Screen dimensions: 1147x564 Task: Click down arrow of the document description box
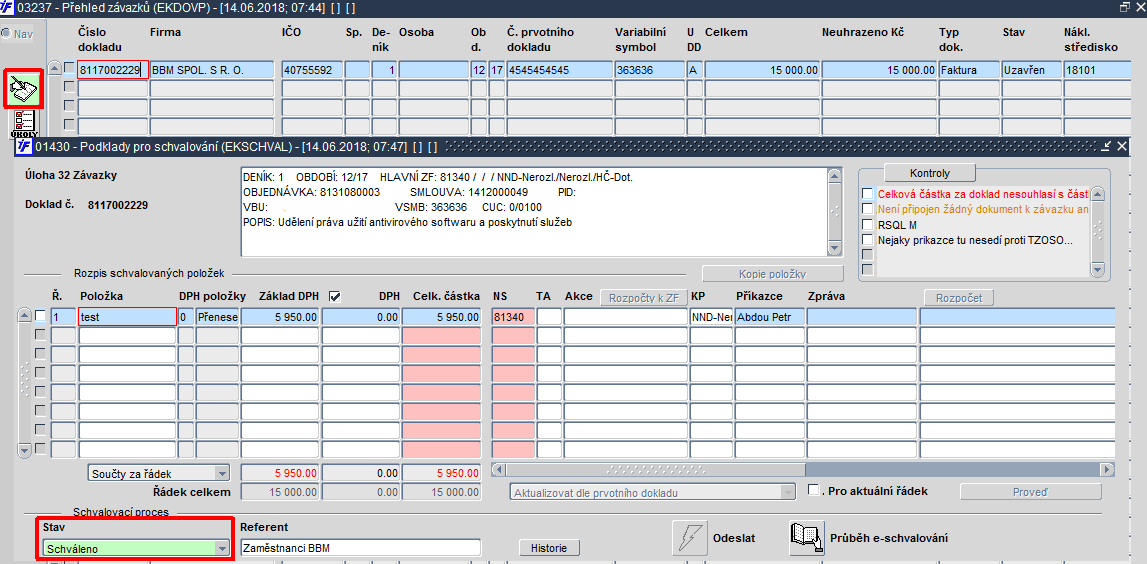[x=835, y=249]
